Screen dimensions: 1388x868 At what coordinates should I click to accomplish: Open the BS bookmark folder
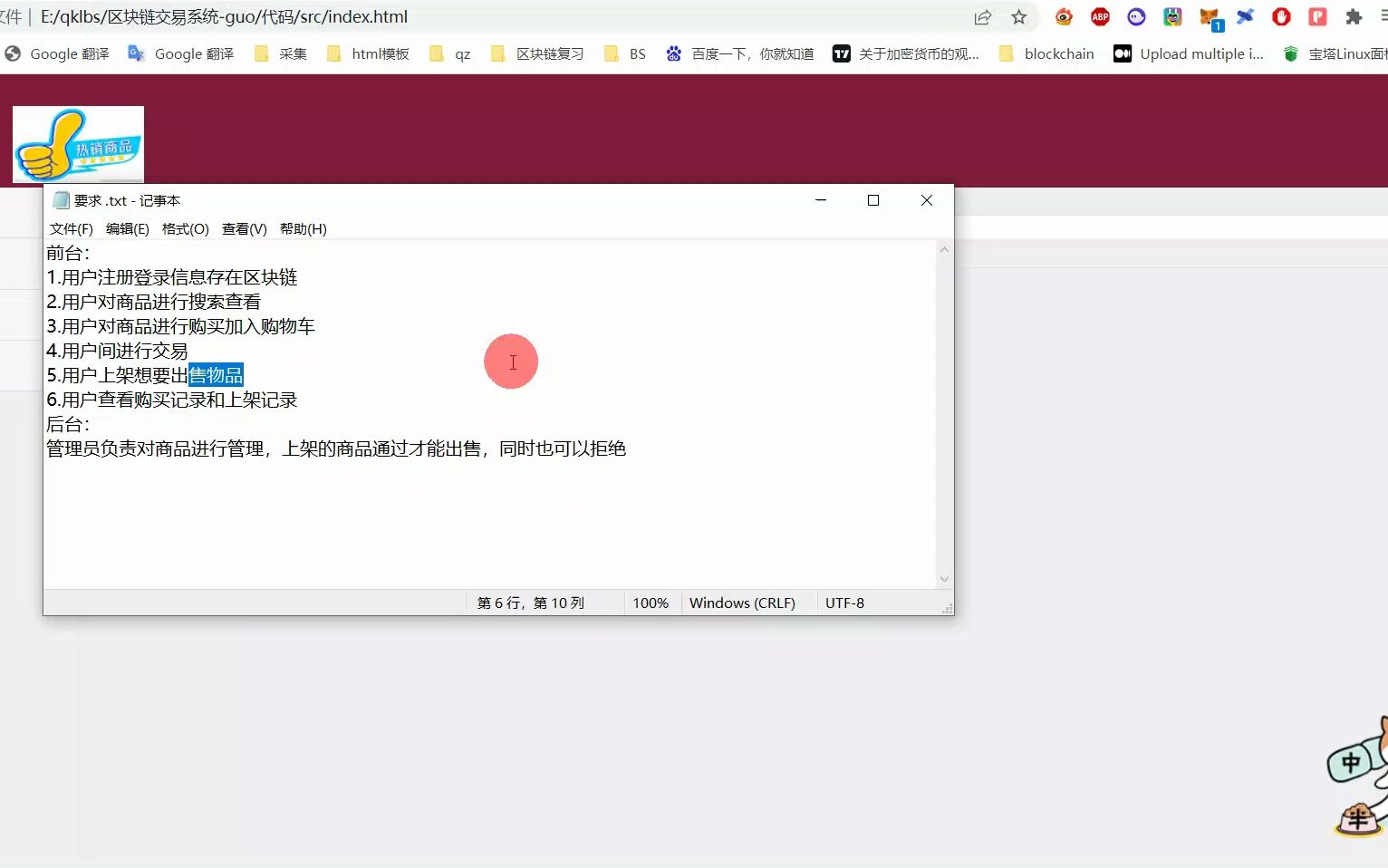[625, 54]
